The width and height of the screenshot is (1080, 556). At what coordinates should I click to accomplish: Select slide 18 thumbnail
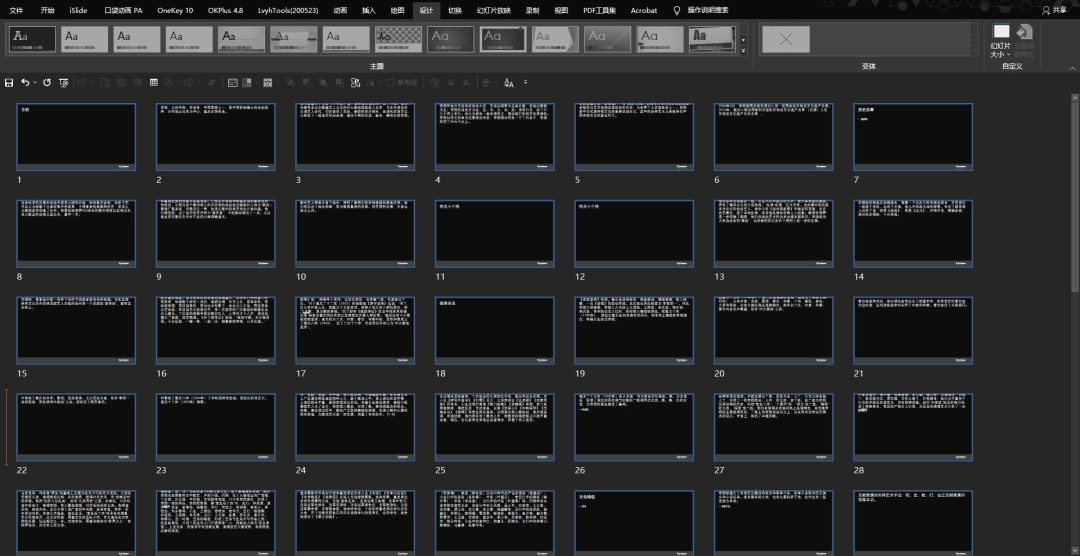[x=495, y=330]
